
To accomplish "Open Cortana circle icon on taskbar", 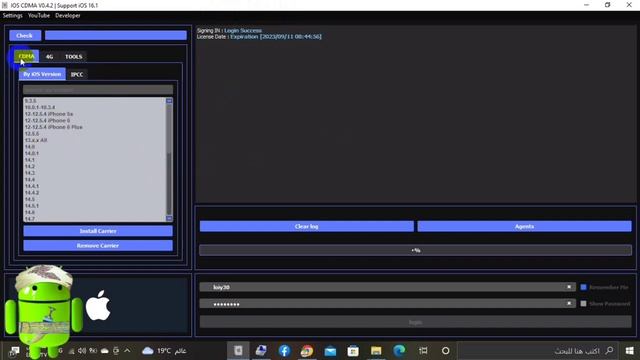I will [x=446, y=351].
